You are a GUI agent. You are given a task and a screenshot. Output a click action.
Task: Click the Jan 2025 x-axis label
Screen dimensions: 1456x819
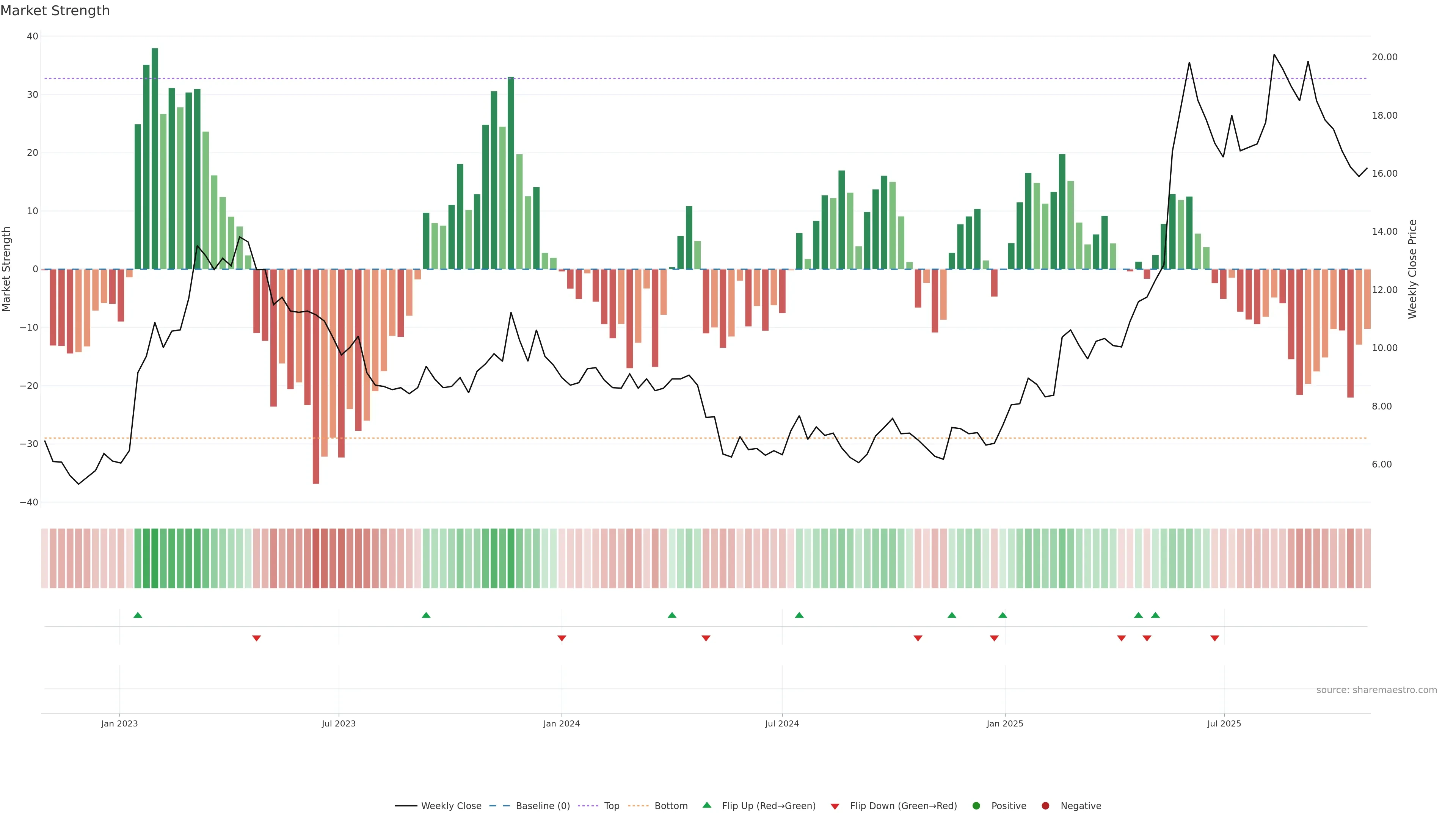pos(1004,723)
